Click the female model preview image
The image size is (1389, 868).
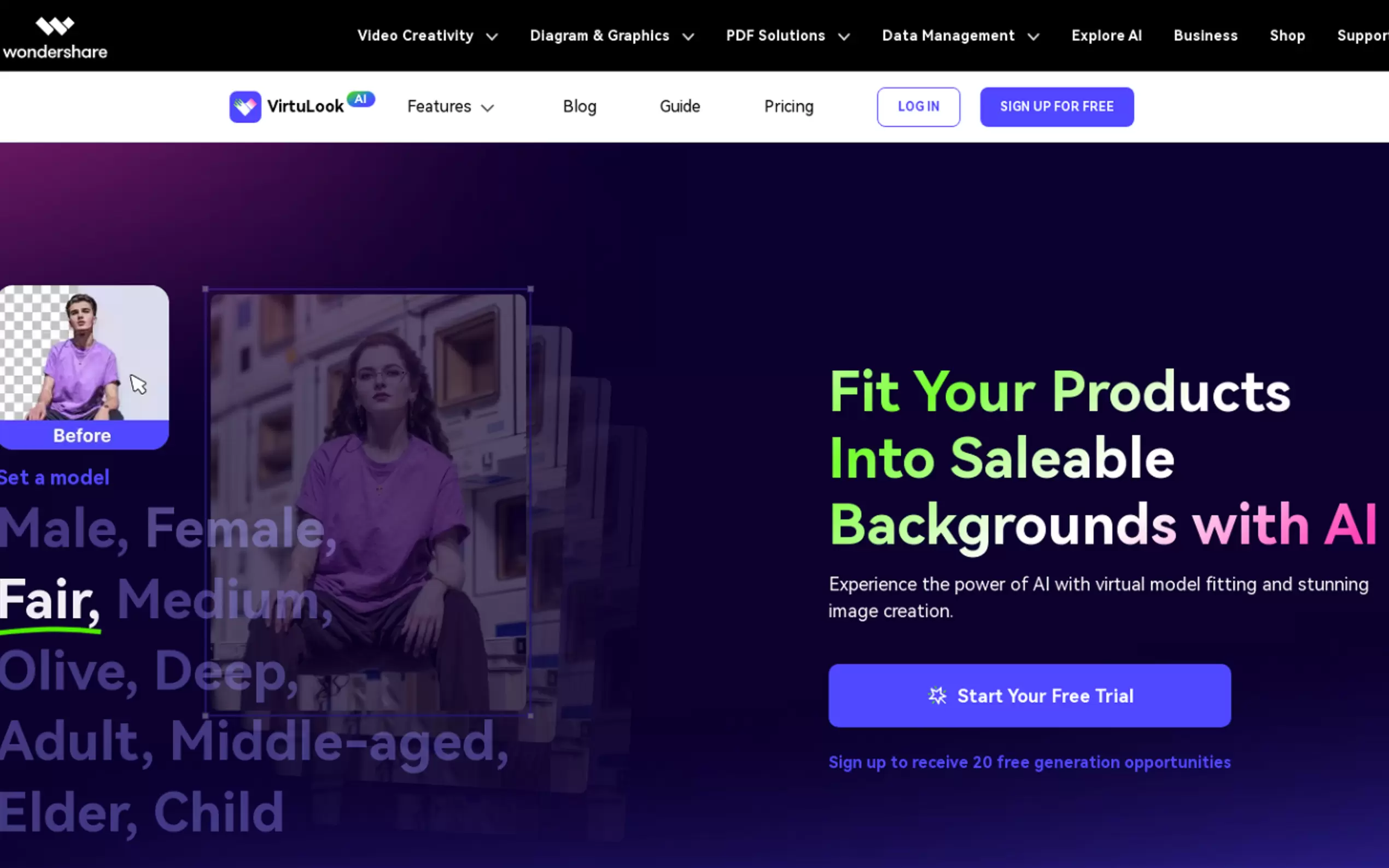367,503
